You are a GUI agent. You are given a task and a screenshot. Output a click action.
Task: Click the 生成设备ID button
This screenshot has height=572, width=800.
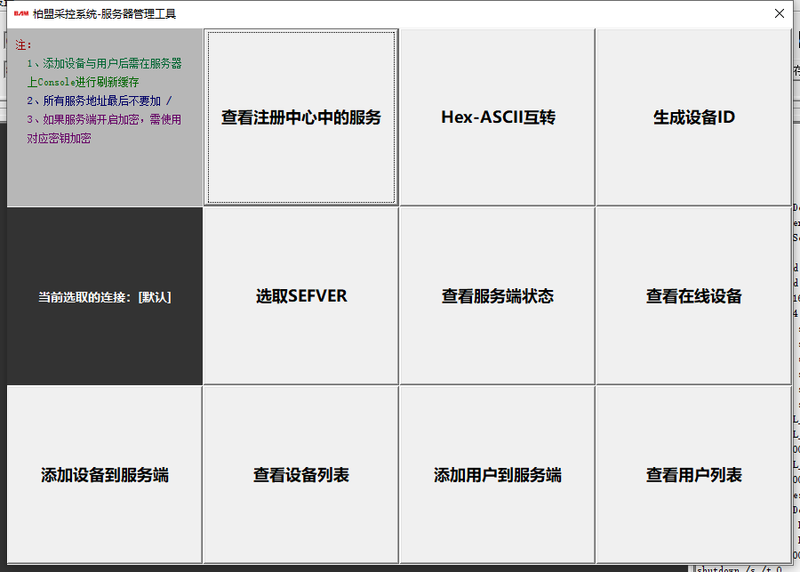click(693, 117)
